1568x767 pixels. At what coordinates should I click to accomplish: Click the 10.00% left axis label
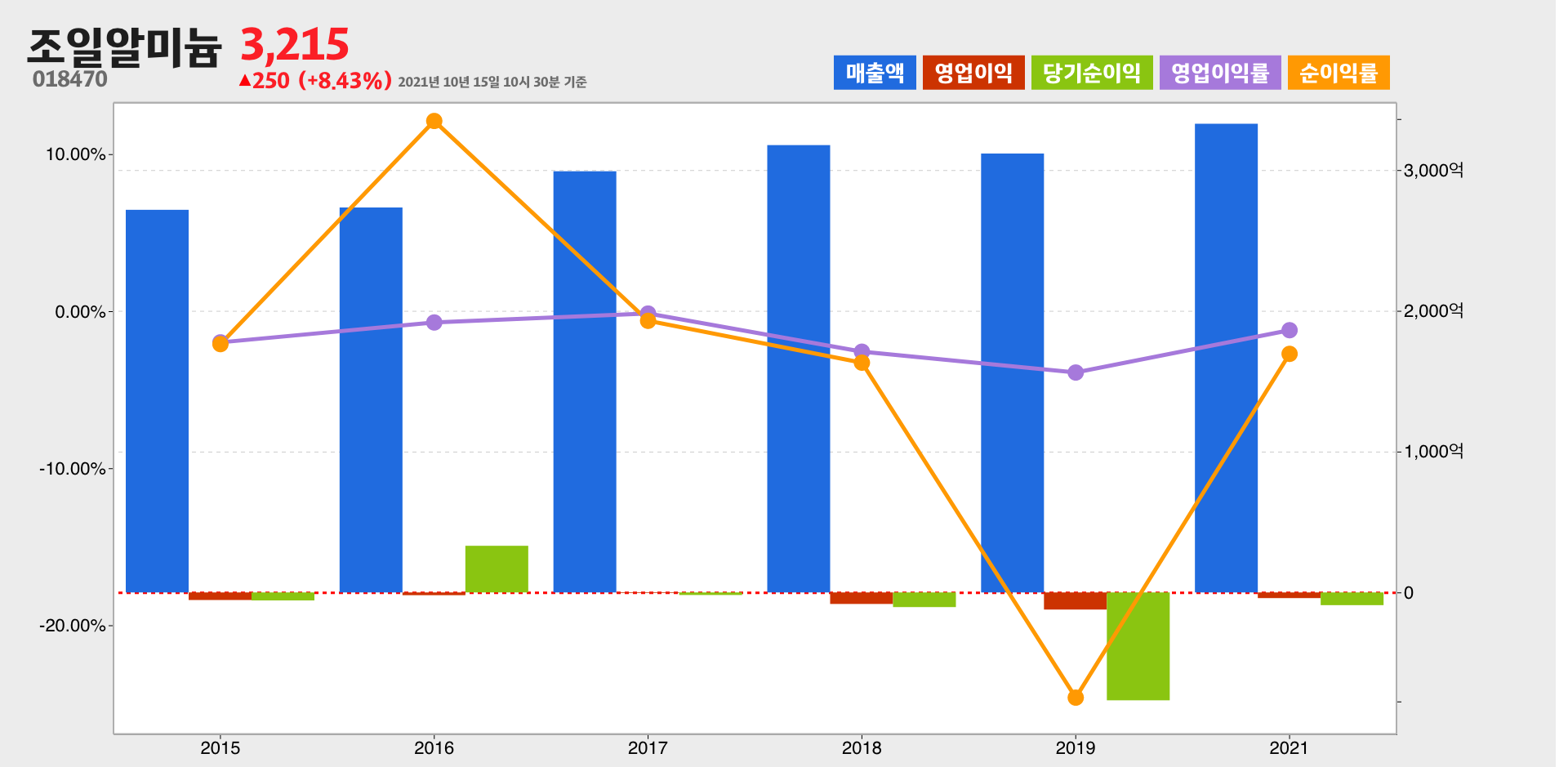point(75,154)
